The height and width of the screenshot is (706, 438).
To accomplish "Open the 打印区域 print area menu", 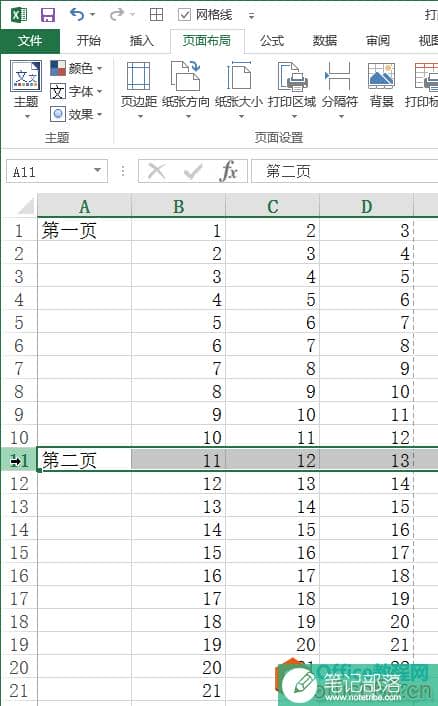I will [x=292, y=90].
